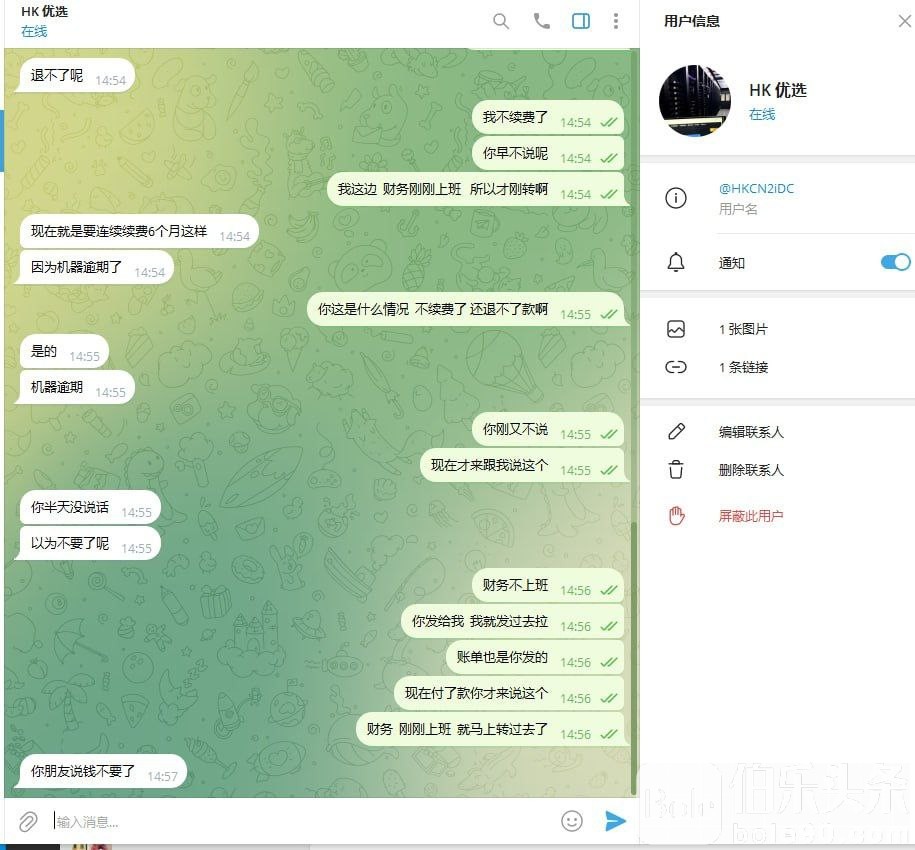Toggle the side panel layout icon

(581, 22)
